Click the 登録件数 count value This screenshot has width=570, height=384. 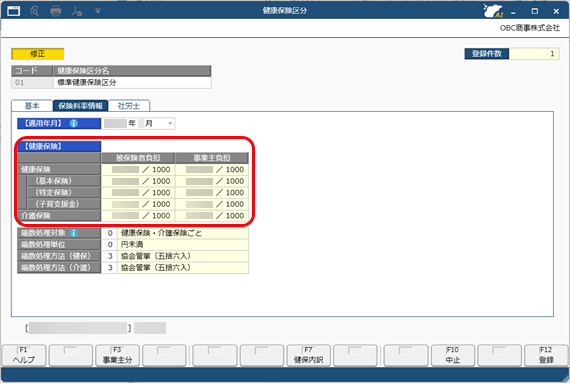pos(534,54)
